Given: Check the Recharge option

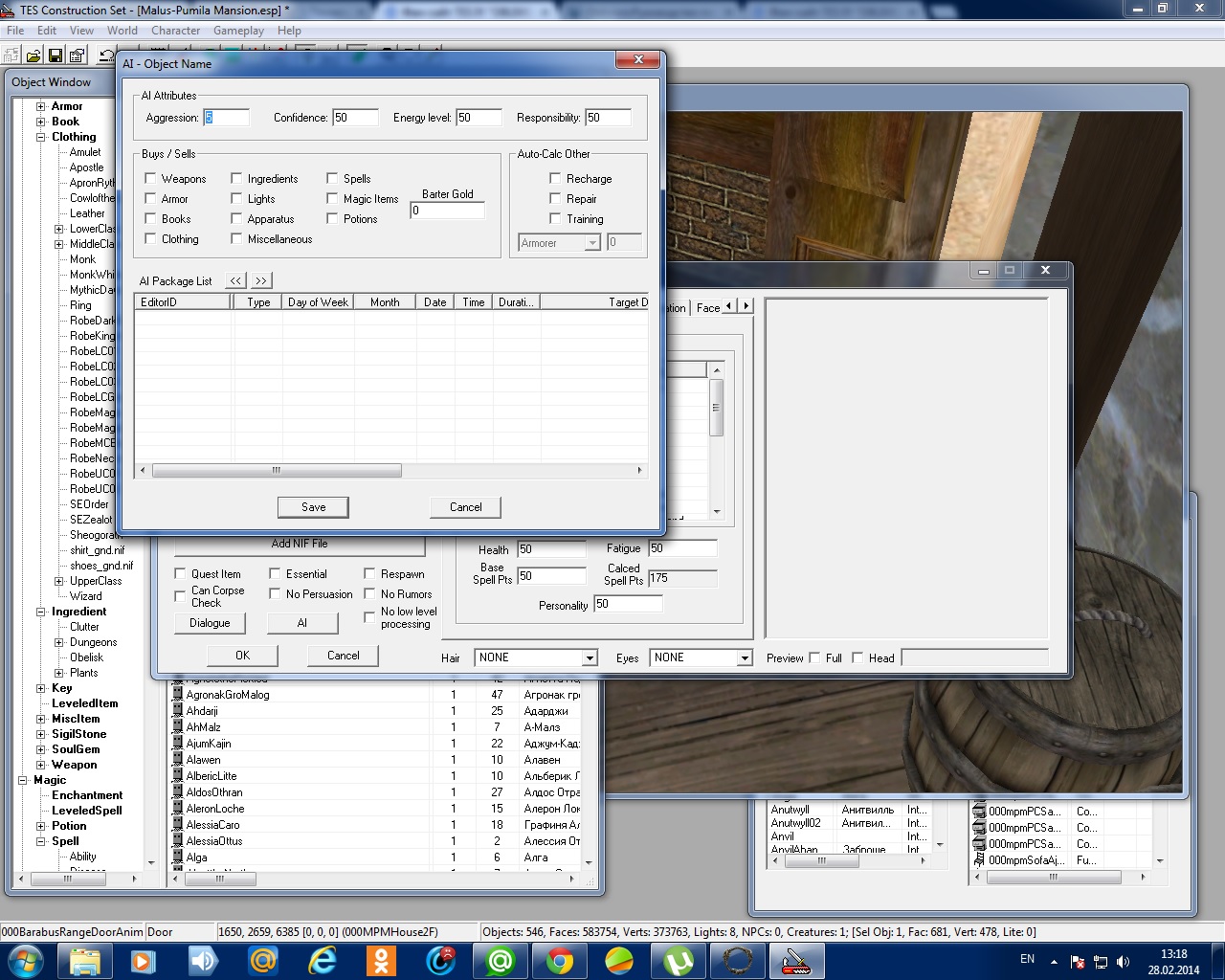Looking at the screenshot, I should 555,178.
